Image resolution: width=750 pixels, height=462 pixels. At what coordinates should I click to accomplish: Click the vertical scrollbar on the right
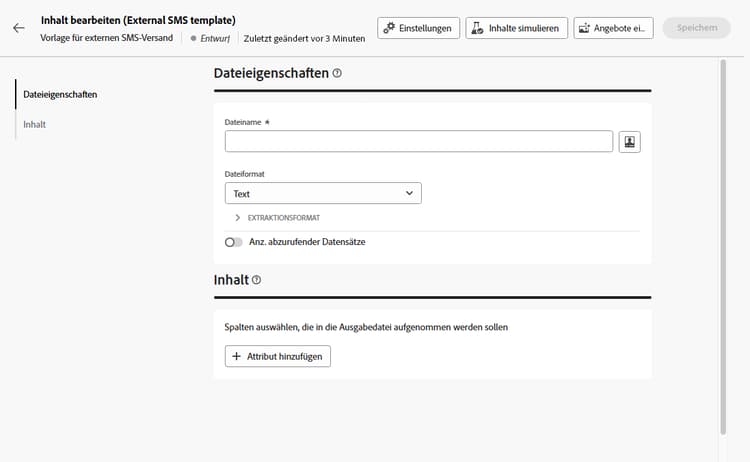click(x=723, y=247)
